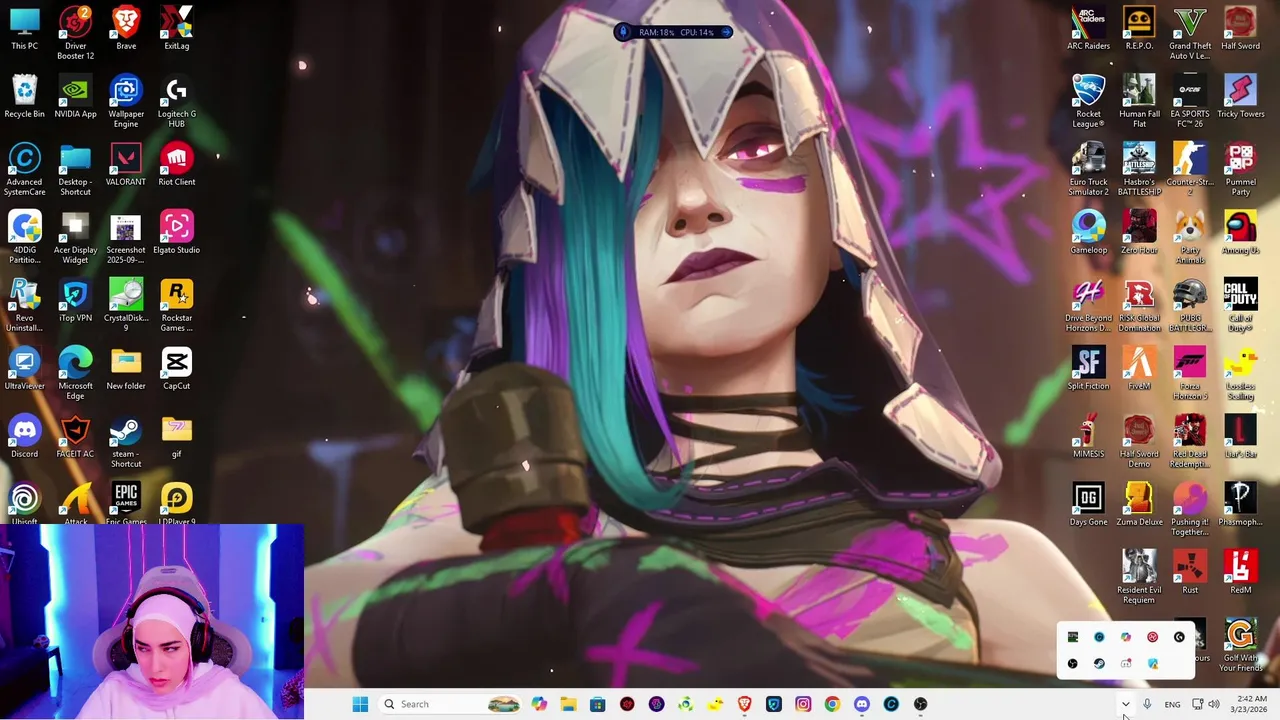1280x720 pixels.
Task: Open Tricky Towers game icon
Action: tap(1240, 97)
